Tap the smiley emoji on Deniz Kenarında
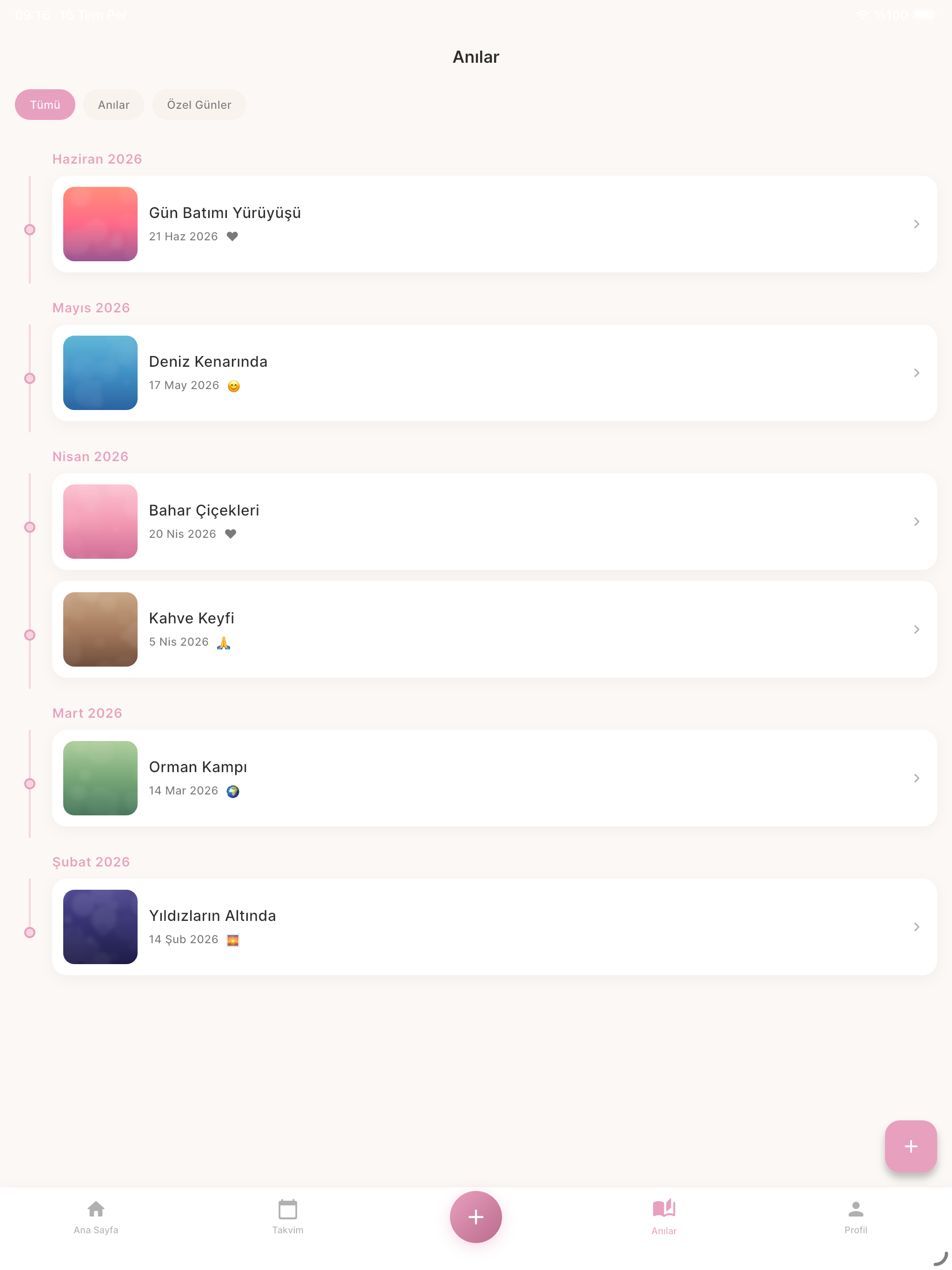952x1270 pixels. 234,386
